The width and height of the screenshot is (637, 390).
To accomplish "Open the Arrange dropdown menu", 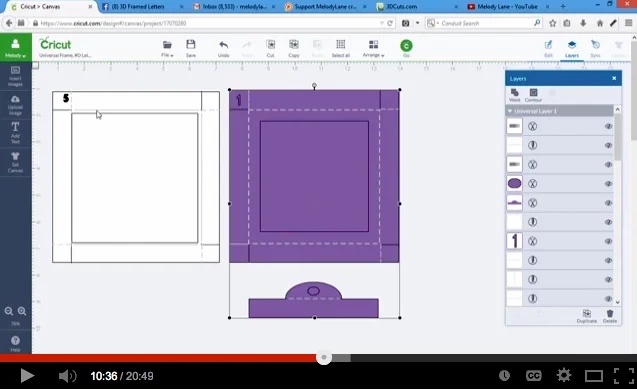I will pyautogui.click(x=373, y=48).
